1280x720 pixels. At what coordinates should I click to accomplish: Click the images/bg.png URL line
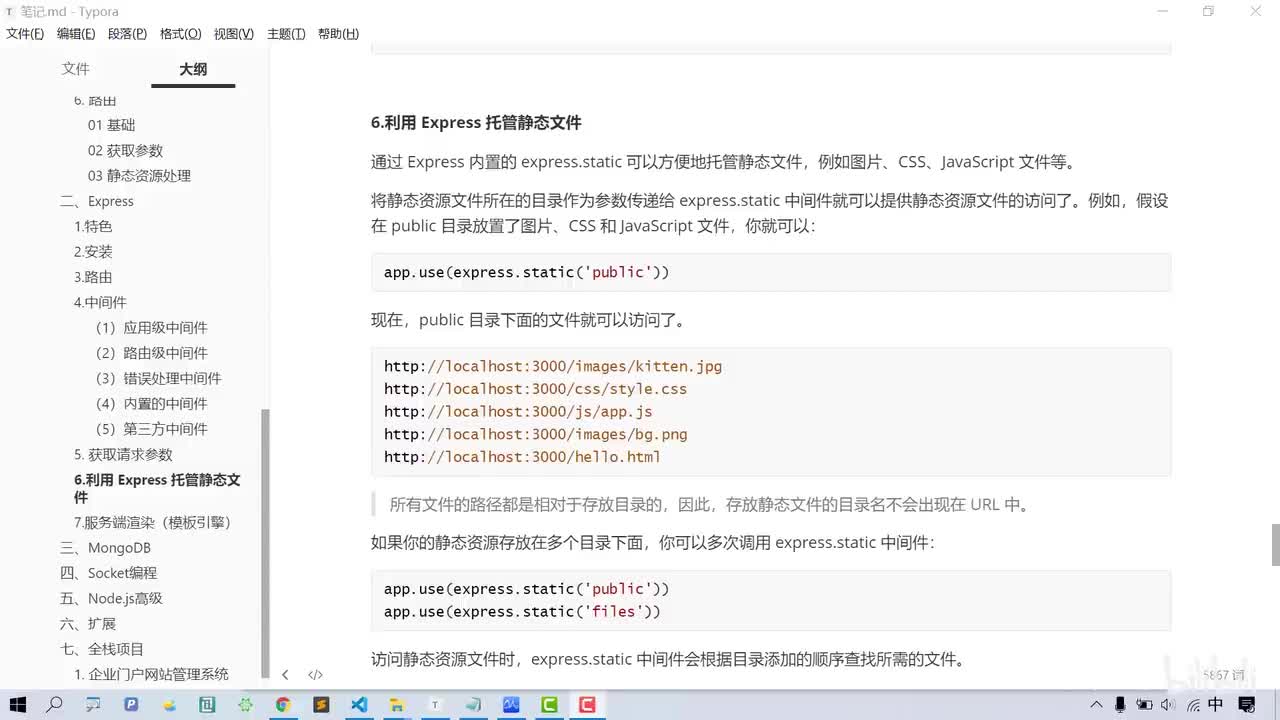536,434
